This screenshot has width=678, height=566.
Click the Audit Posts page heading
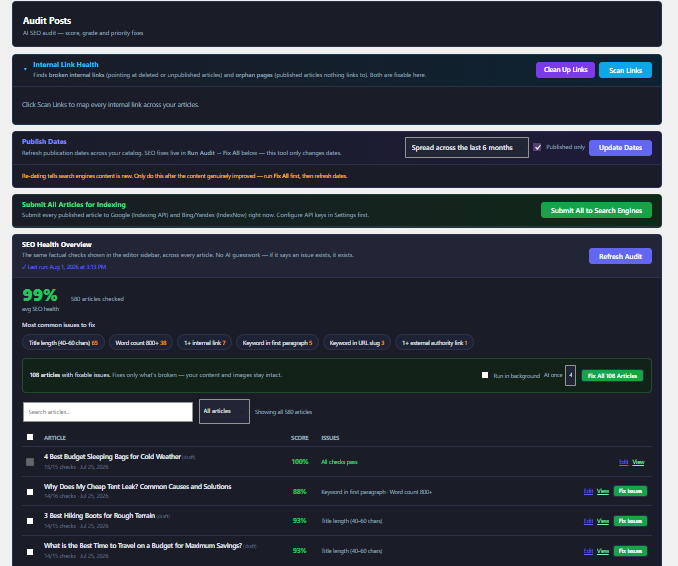(x=47, y=21)
